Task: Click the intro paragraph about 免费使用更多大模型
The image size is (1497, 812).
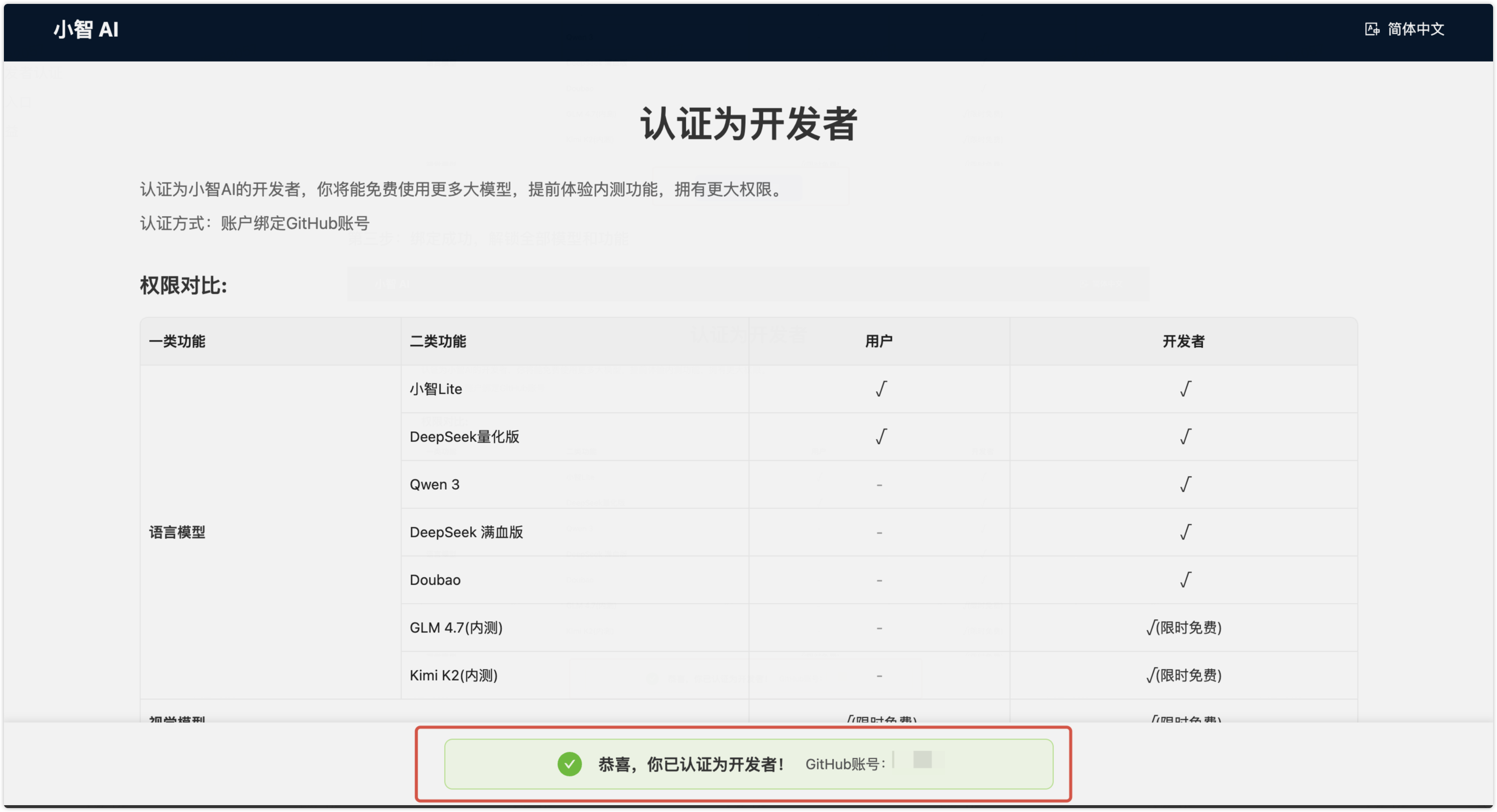Action: click(x=464, y=189)
